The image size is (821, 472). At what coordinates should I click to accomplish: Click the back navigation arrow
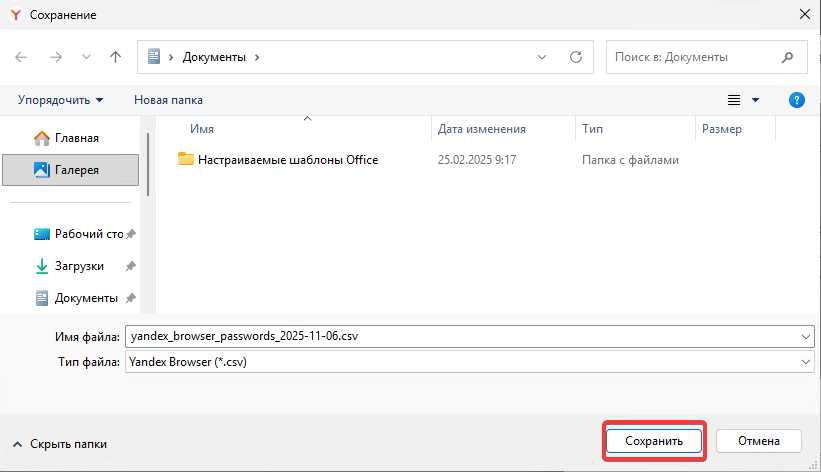[22, 58]
